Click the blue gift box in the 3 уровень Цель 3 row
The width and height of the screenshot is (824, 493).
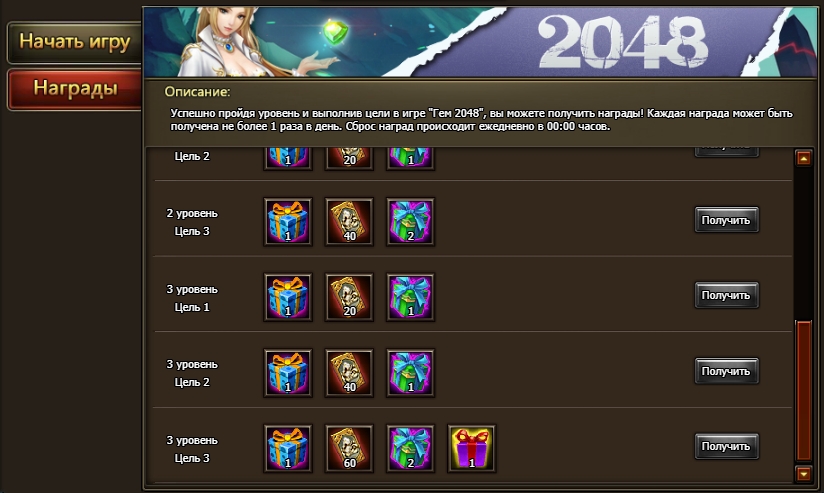point(287,448)
